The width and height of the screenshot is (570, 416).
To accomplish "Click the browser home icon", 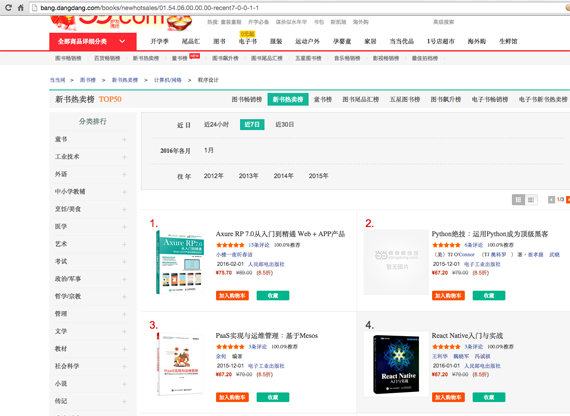I will [21, 7].
